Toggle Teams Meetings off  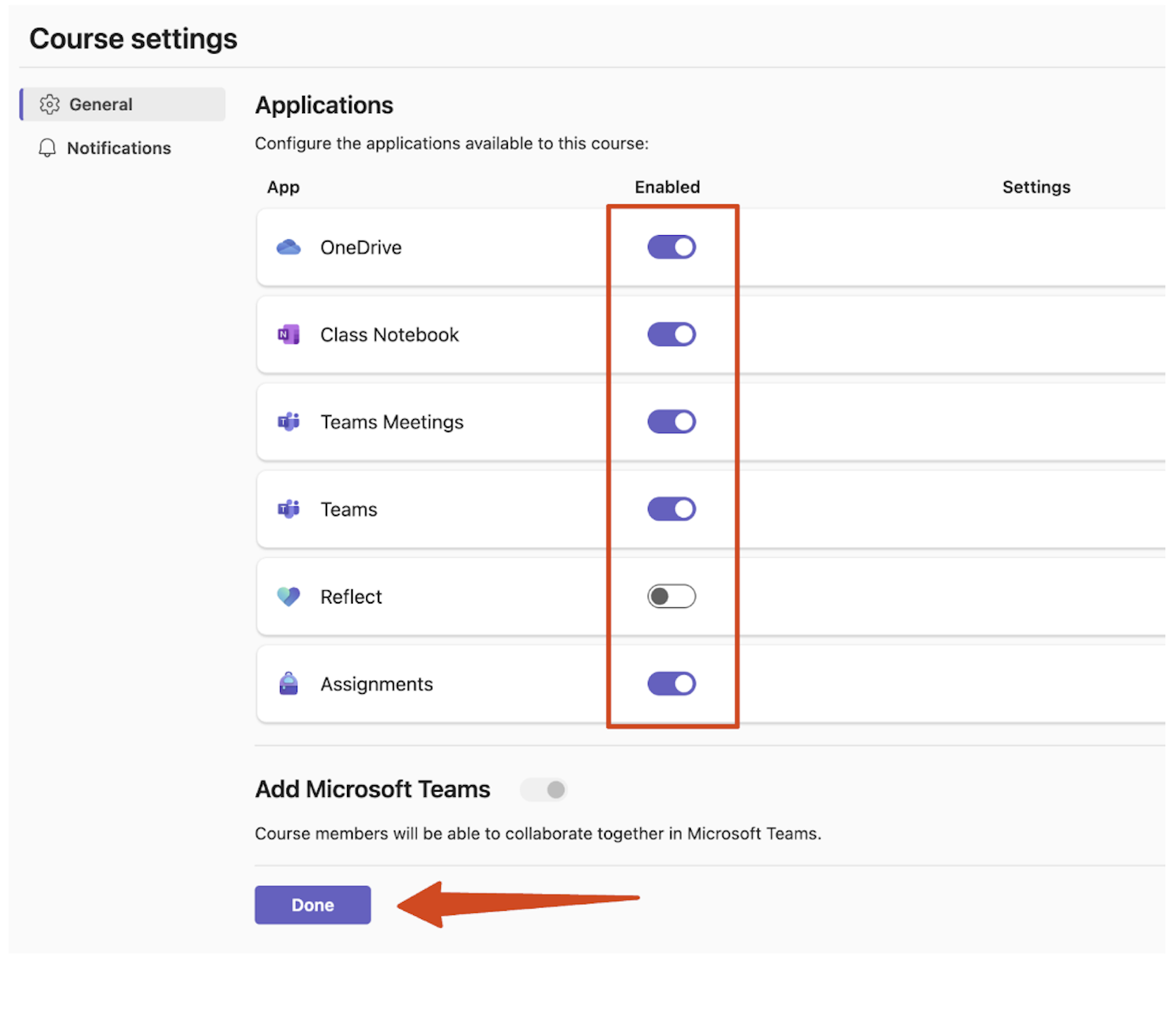pos(671,422)
